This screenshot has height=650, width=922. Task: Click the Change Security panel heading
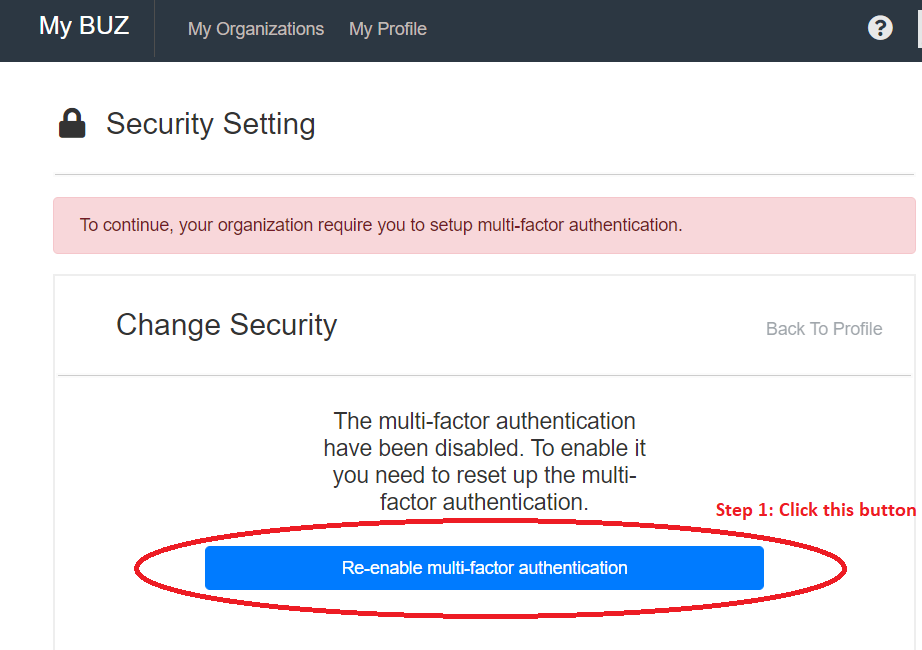pos(227,325)
